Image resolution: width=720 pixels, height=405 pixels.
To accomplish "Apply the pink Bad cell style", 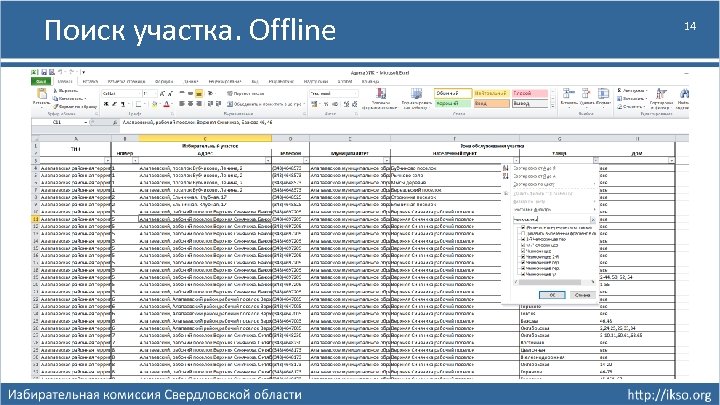I will click(529, 93).
